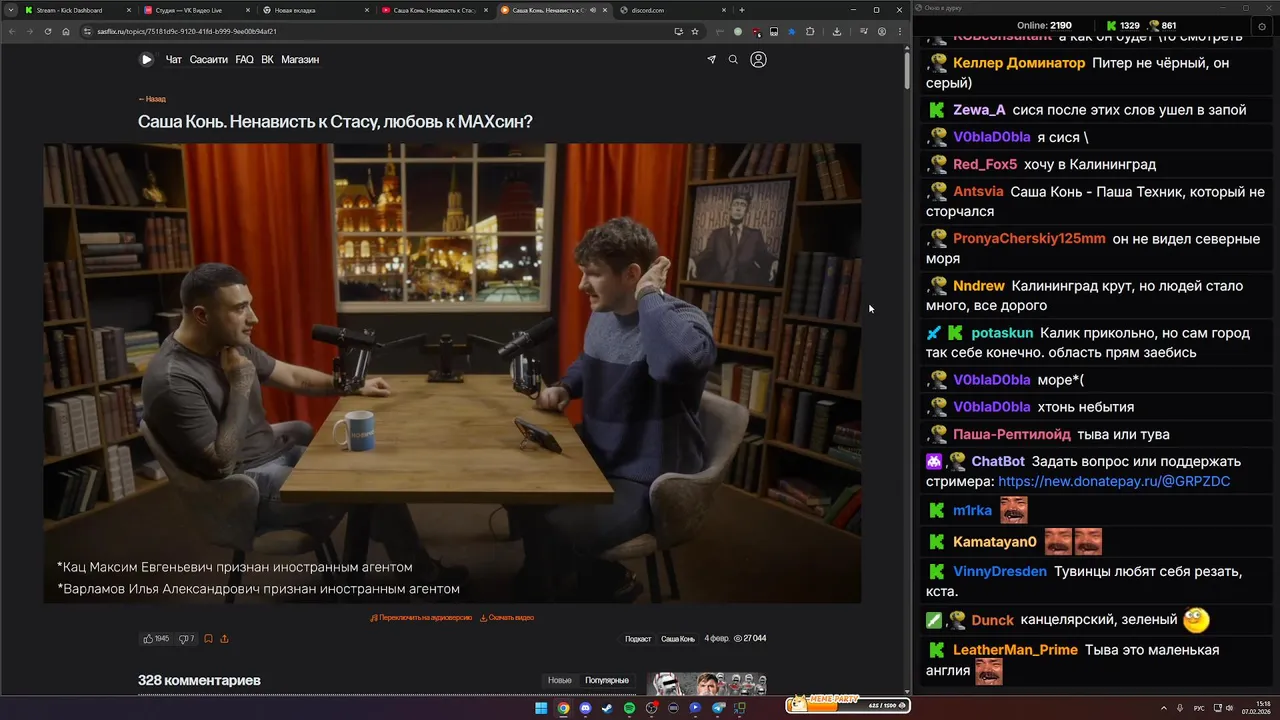Open the user profile icon

pyautogui.click(x=758, y=59)
